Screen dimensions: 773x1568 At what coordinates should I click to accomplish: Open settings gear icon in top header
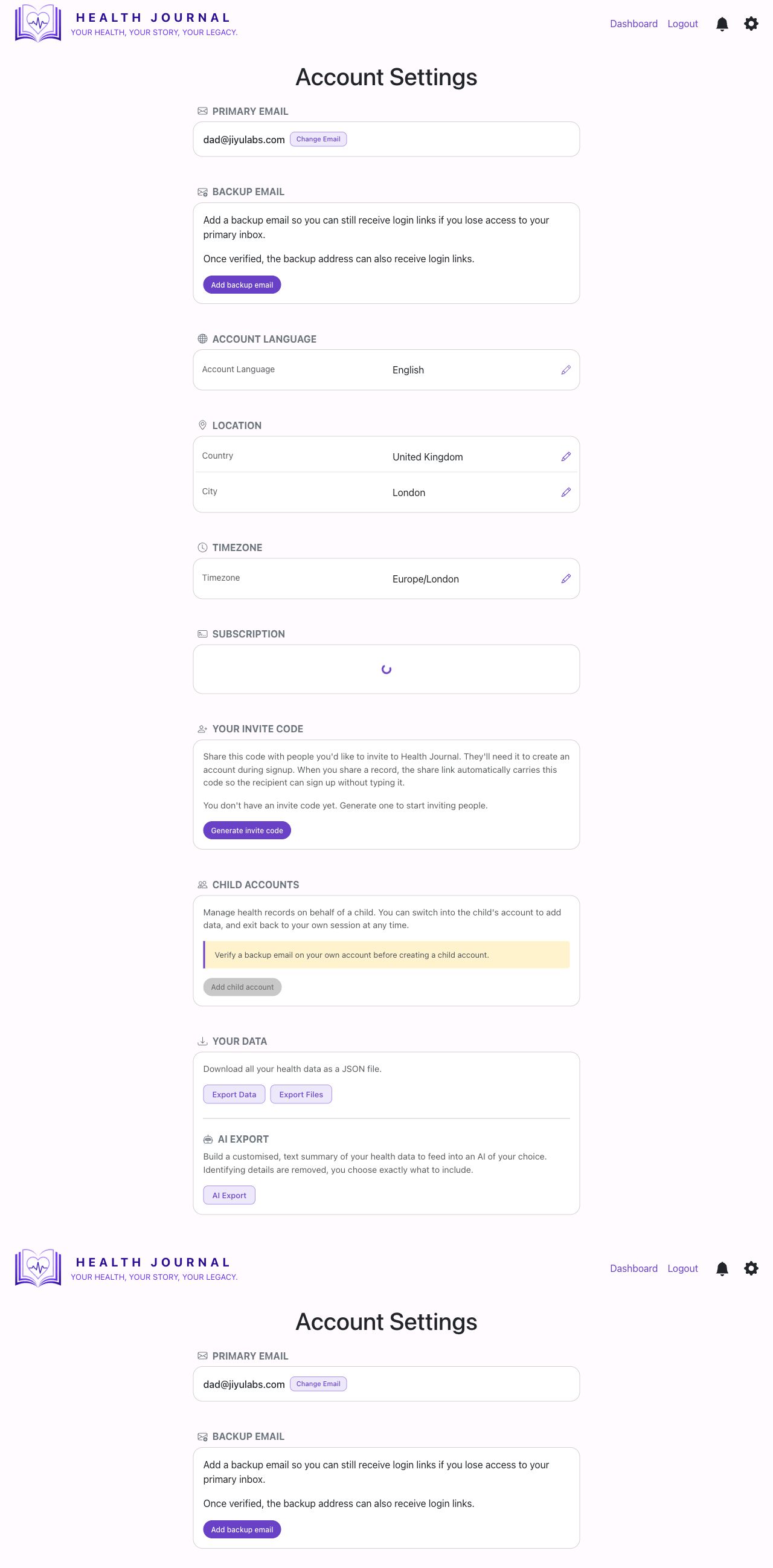pos(751,24)
